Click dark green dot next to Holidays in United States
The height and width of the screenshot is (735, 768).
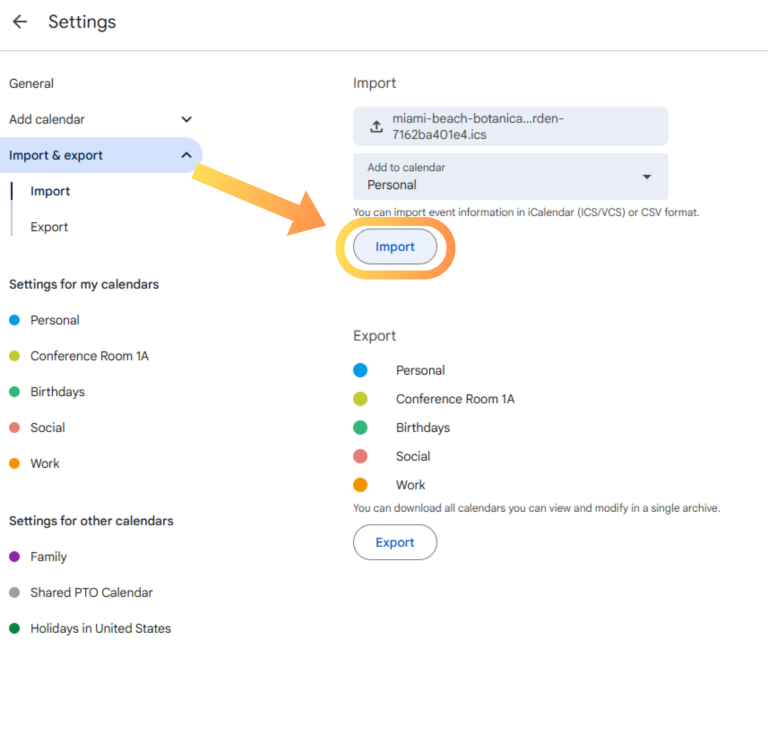(x=15, y=628)
